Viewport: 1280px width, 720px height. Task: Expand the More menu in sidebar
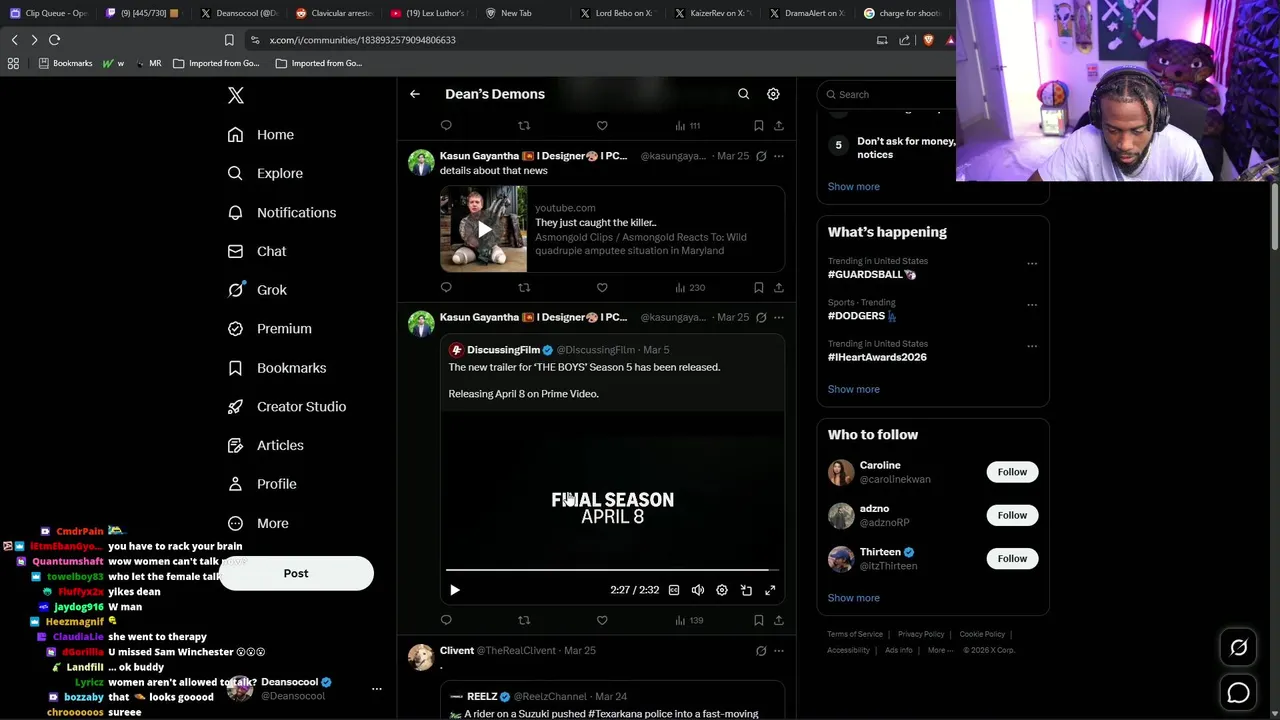pos(257,523)
